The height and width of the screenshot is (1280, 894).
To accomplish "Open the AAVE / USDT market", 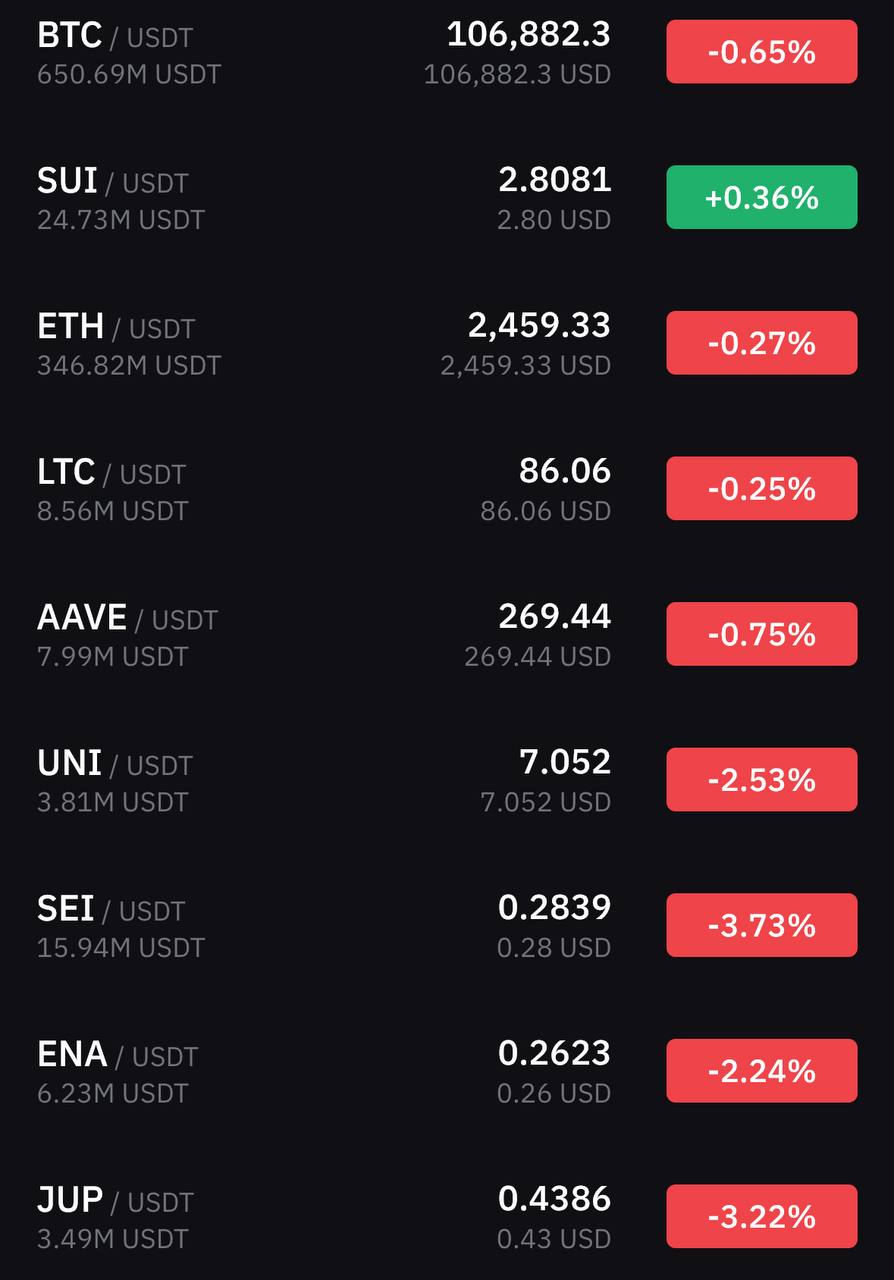I will tap(447, 634).
